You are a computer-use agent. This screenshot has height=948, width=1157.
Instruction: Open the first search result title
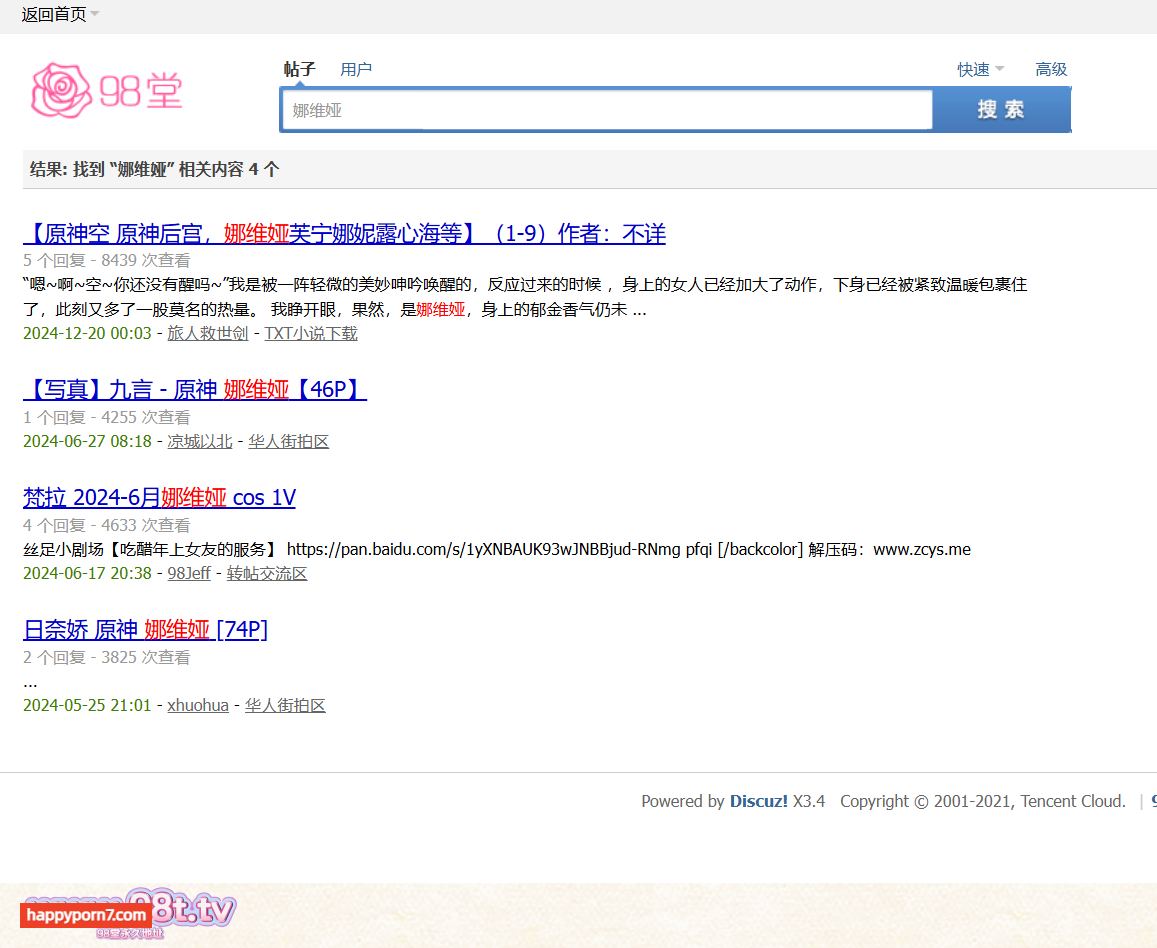coord(344,234)
